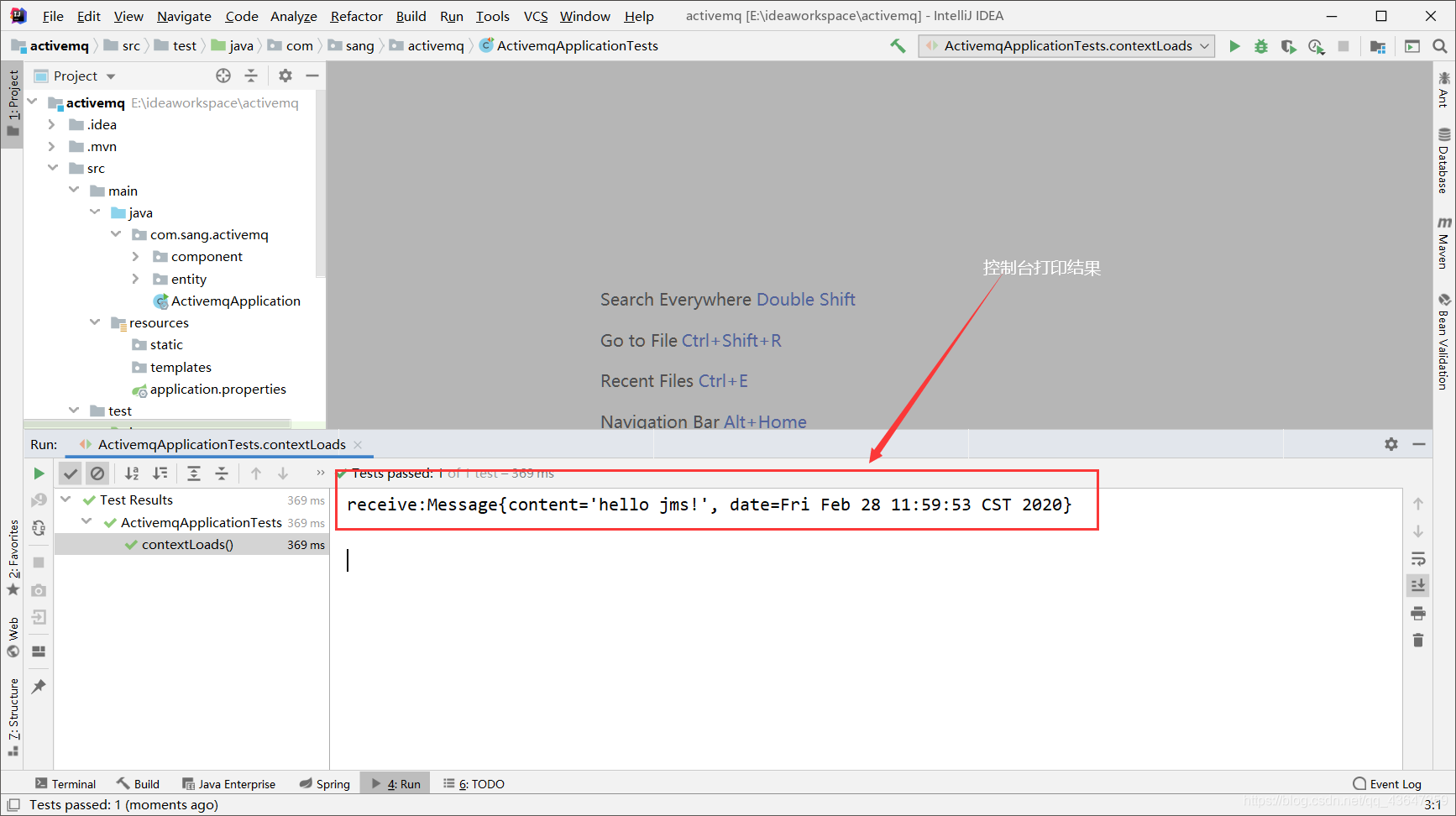The image size is (1456, 816).
Task: Pin the Run tab
Action: (39, 687)
